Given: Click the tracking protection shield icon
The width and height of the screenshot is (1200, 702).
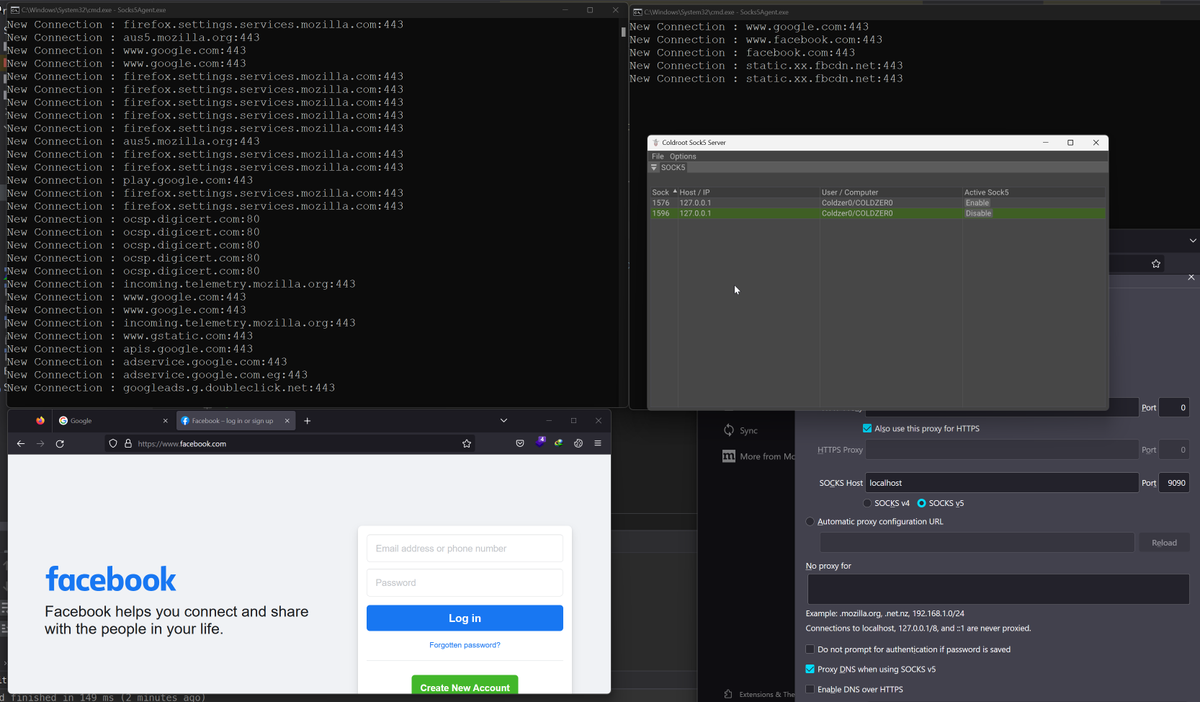Looking at the screenshot, I should [x=113, y=443].
